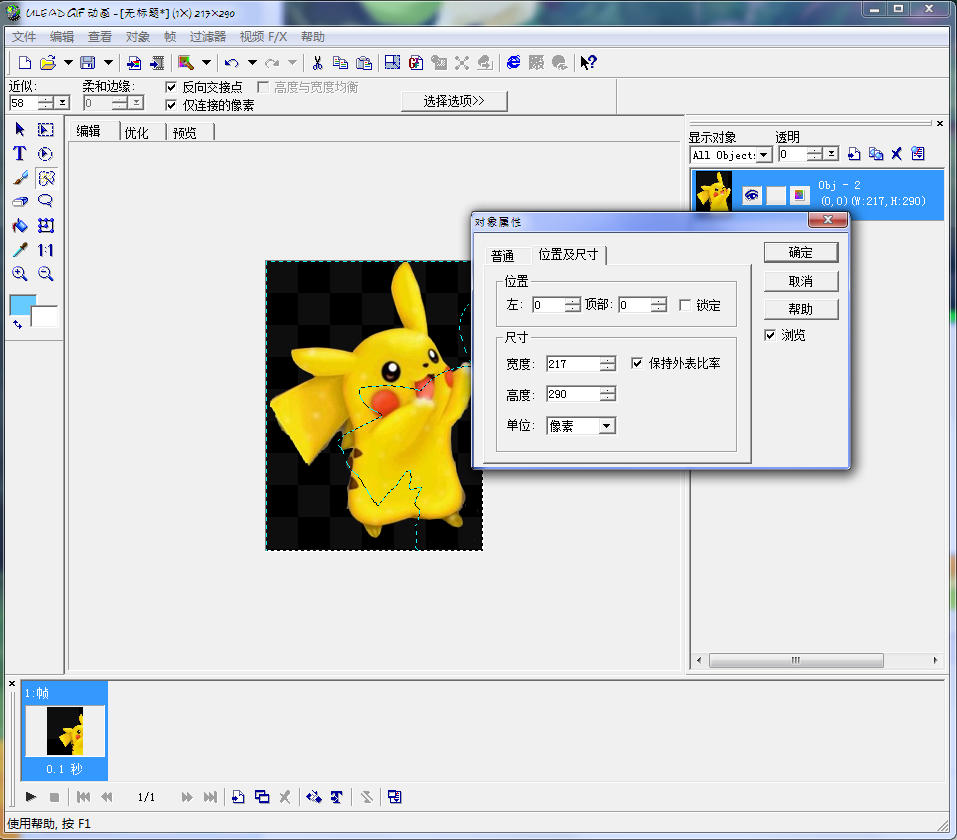The height and width of the screenshot is (840, 957).
Task: Open the 单位 像素 dropdown
Action: (606, 425)
